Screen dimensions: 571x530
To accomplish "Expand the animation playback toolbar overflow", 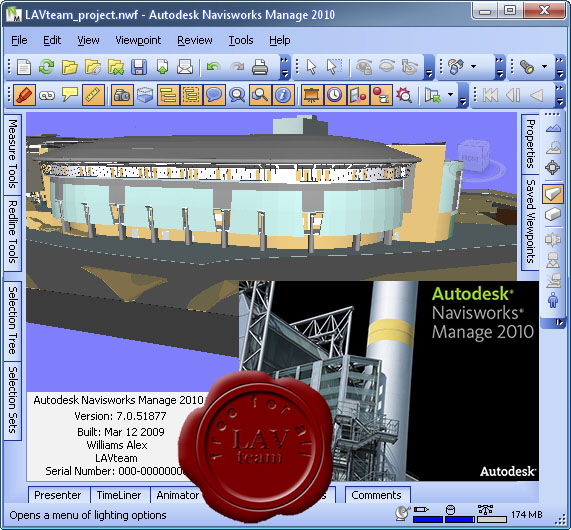I will tap(560, 95).
